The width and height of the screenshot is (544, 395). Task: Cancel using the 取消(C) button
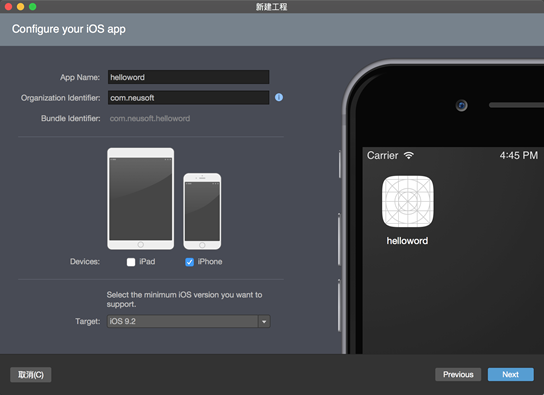(31, 375)
